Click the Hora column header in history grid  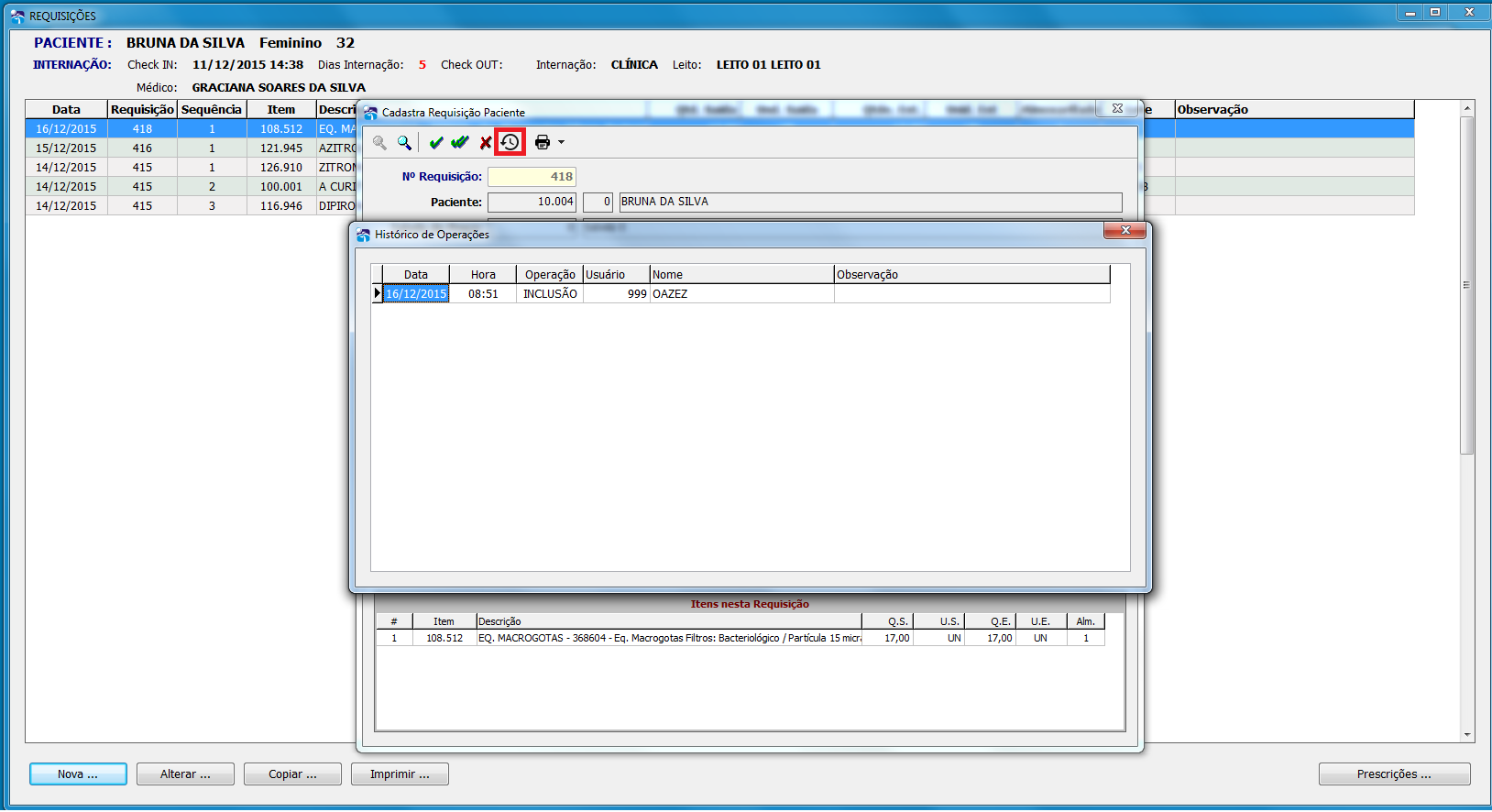[x=483, y=275]
